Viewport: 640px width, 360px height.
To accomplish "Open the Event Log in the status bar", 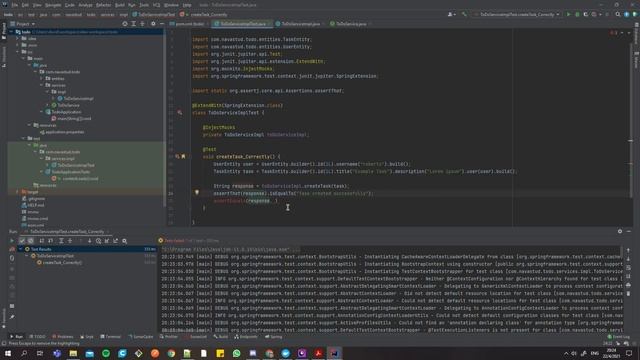I will pos(619,337).
